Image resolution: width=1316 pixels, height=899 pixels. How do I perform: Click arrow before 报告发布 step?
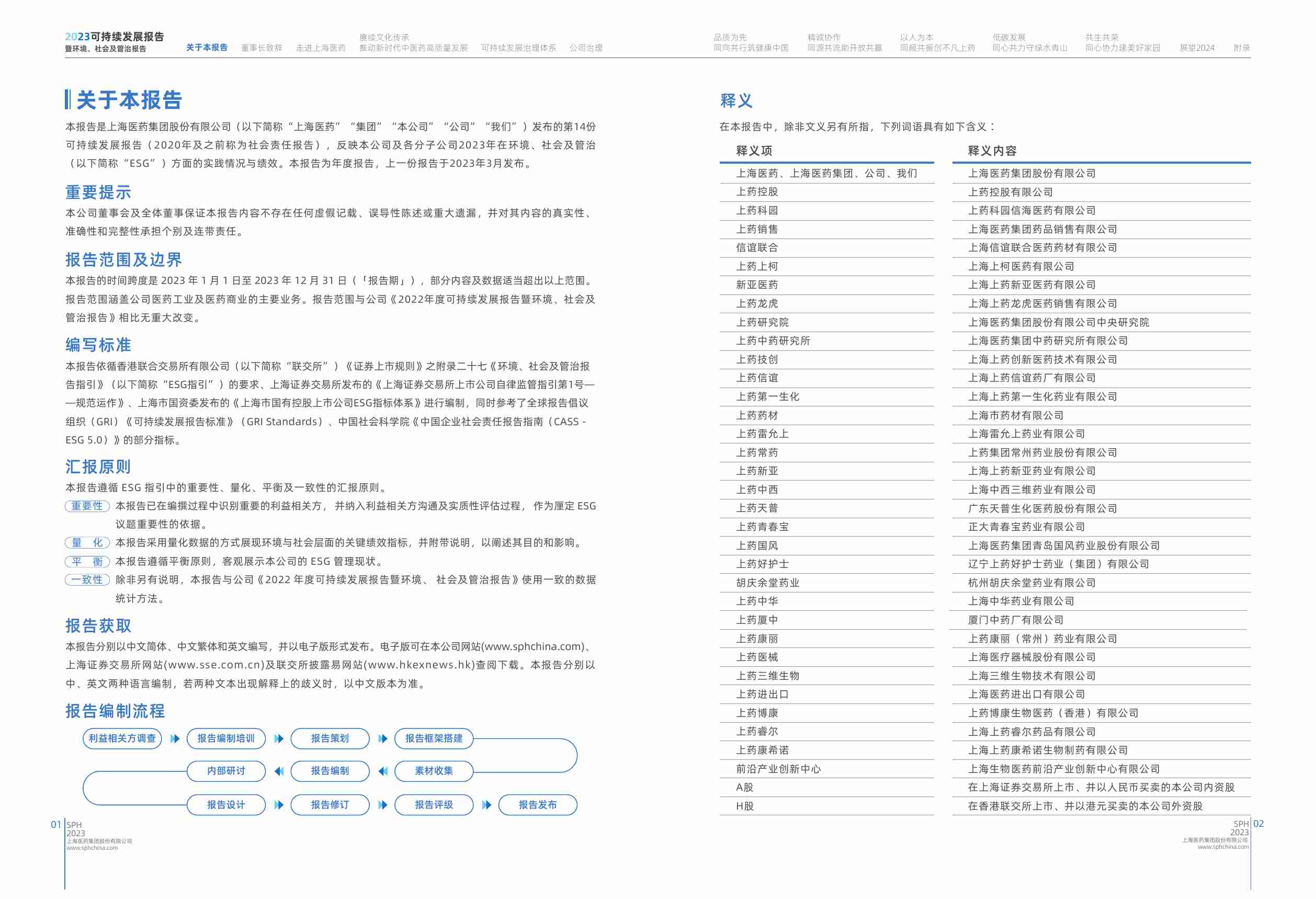486,805
